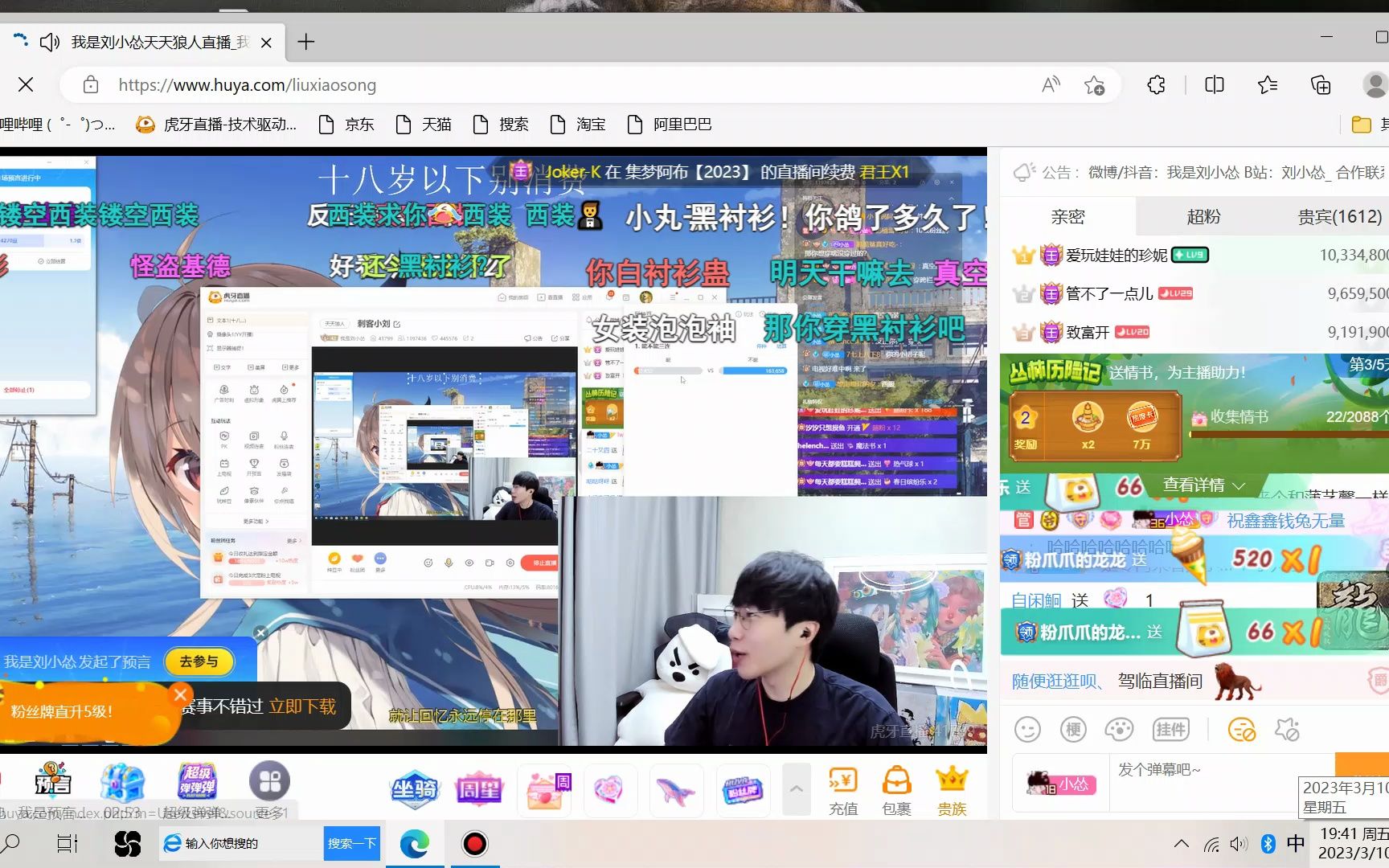Click the 奖励 level 2 reward badge
The height and width of the screenshot is (868, 1389).
pos(1025,428)
